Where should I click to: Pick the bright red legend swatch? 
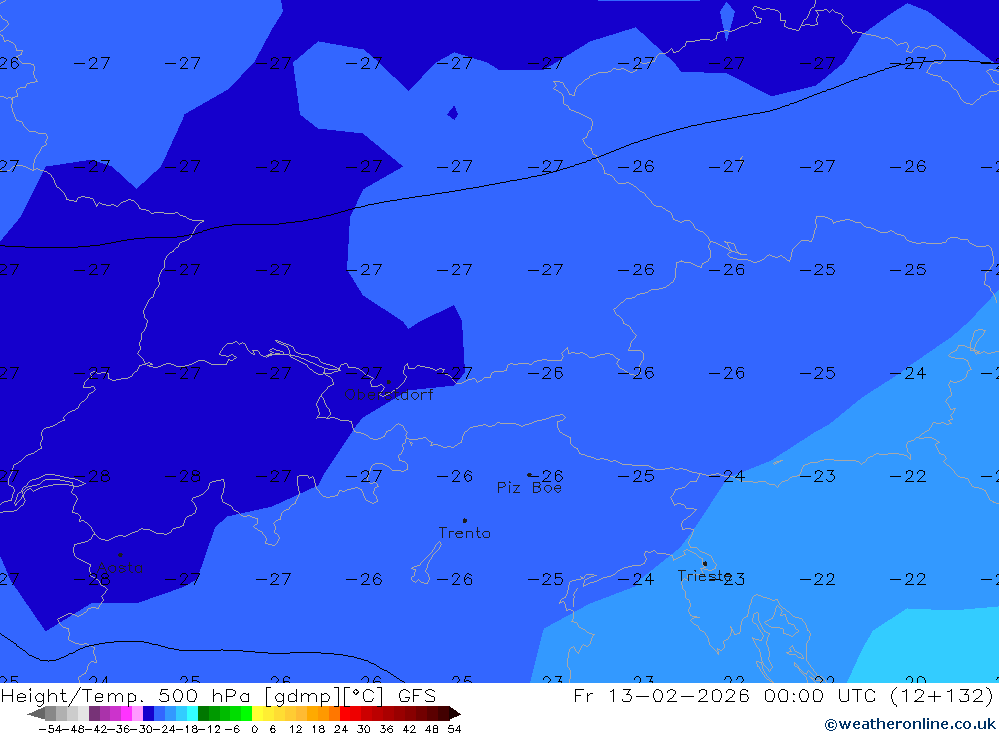pos(345,714)
